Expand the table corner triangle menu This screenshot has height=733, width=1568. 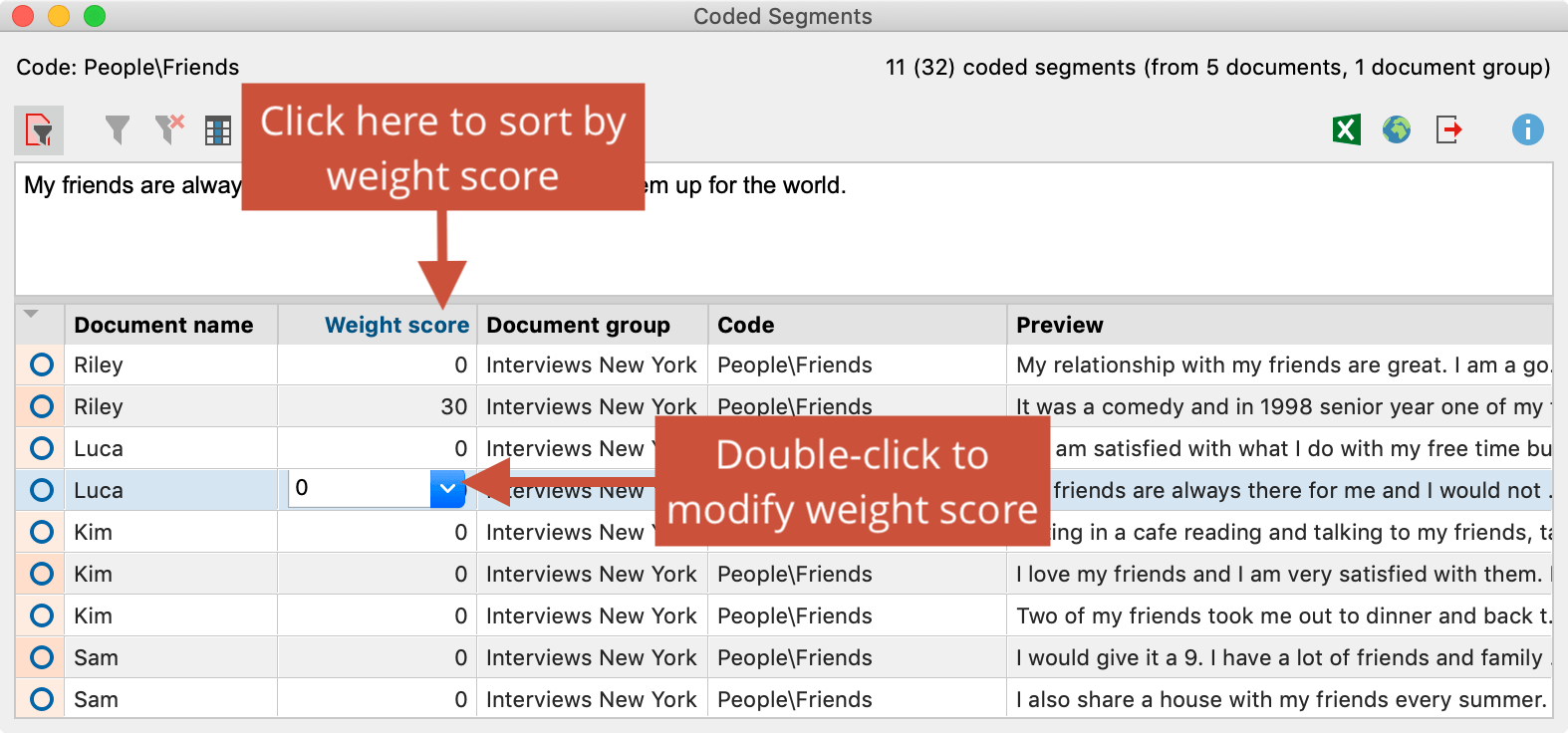pos(31,314)
